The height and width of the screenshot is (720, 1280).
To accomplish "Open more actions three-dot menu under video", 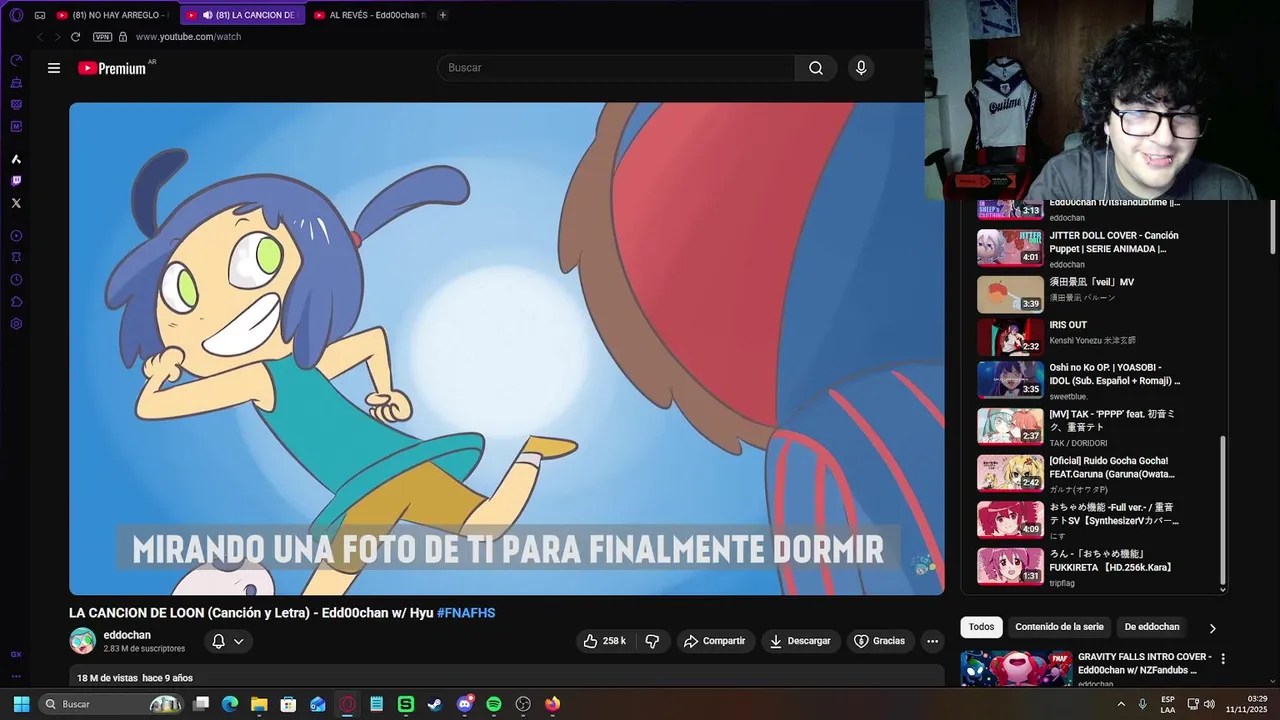I will point(932,641).
